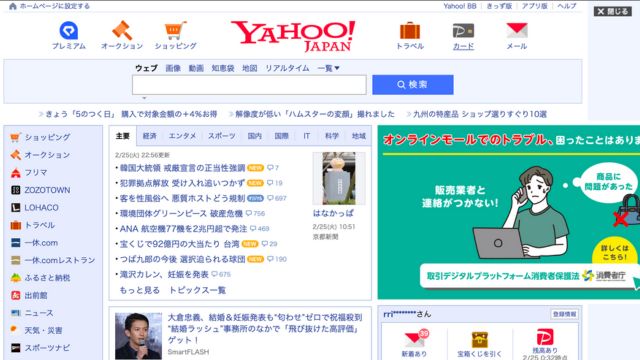Open the プレミアム premium icon

click(69, 31)
